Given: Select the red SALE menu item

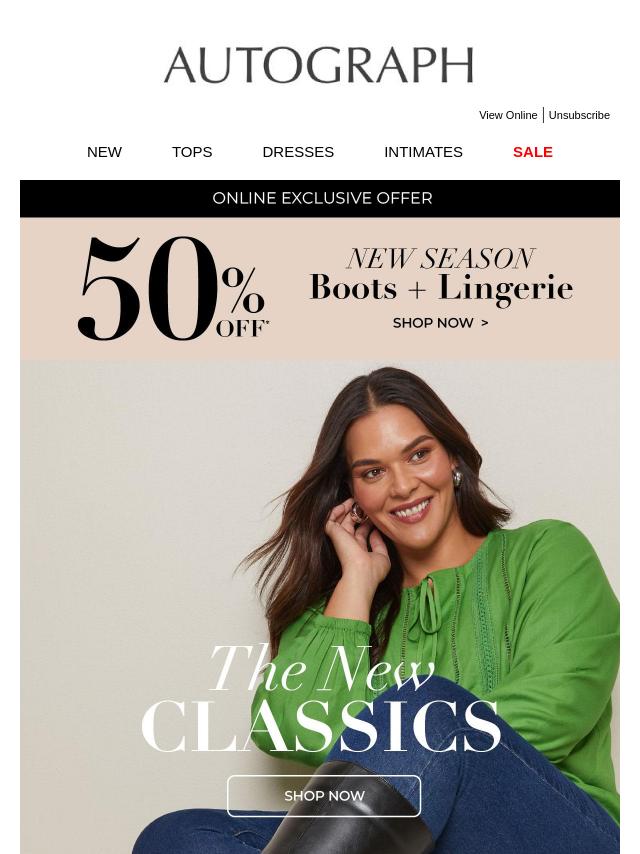Looking at the screenshot, I should click(x=533, y=152).
